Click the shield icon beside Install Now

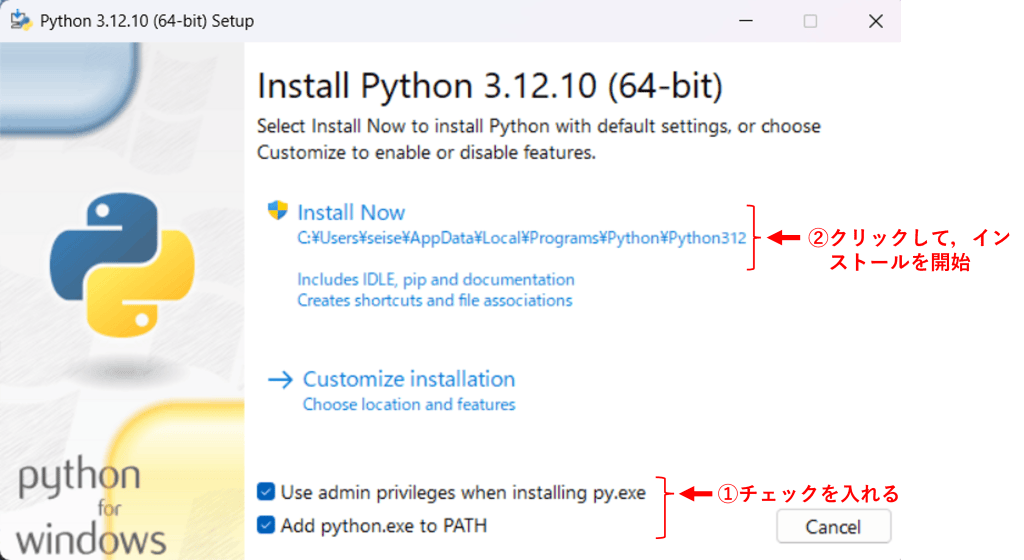click(278, 210)
